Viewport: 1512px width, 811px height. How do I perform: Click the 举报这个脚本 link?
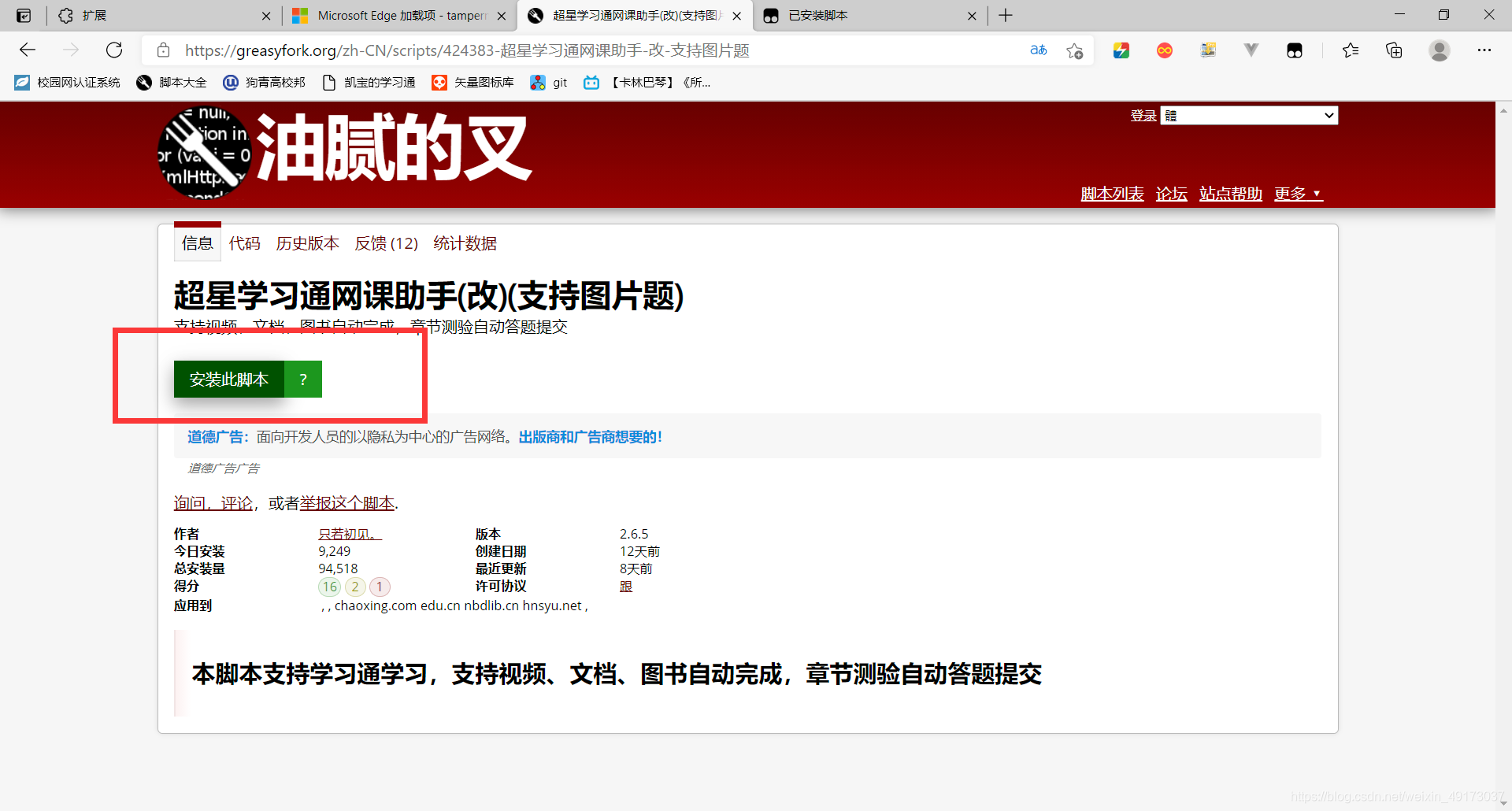[347, 503]
